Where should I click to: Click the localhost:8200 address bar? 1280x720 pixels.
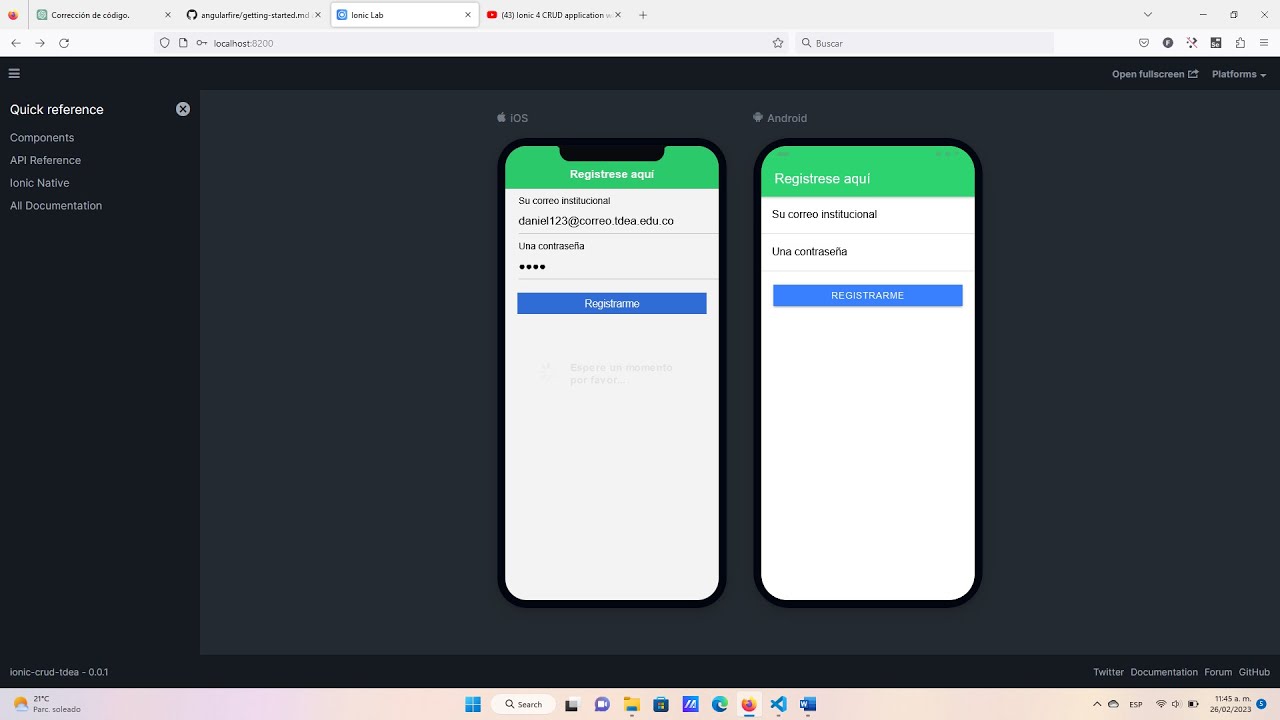pyautogui.click(x=470, y=43)
